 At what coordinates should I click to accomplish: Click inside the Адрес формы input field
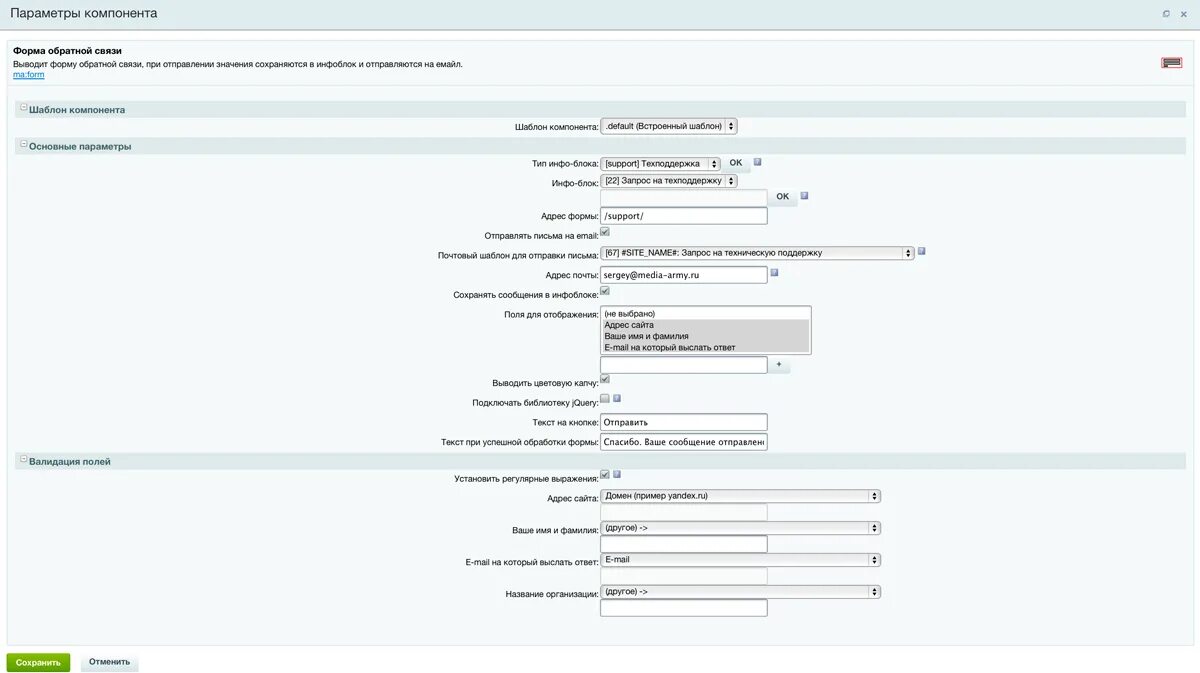[683, 215]
